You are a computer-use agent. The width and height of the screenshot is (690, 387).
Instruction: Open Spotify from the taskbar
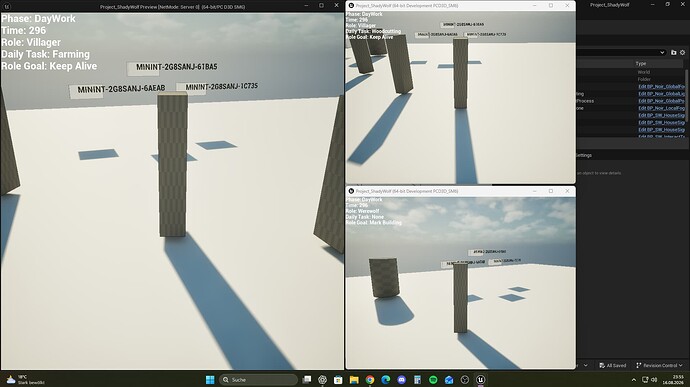pos(433,380)
